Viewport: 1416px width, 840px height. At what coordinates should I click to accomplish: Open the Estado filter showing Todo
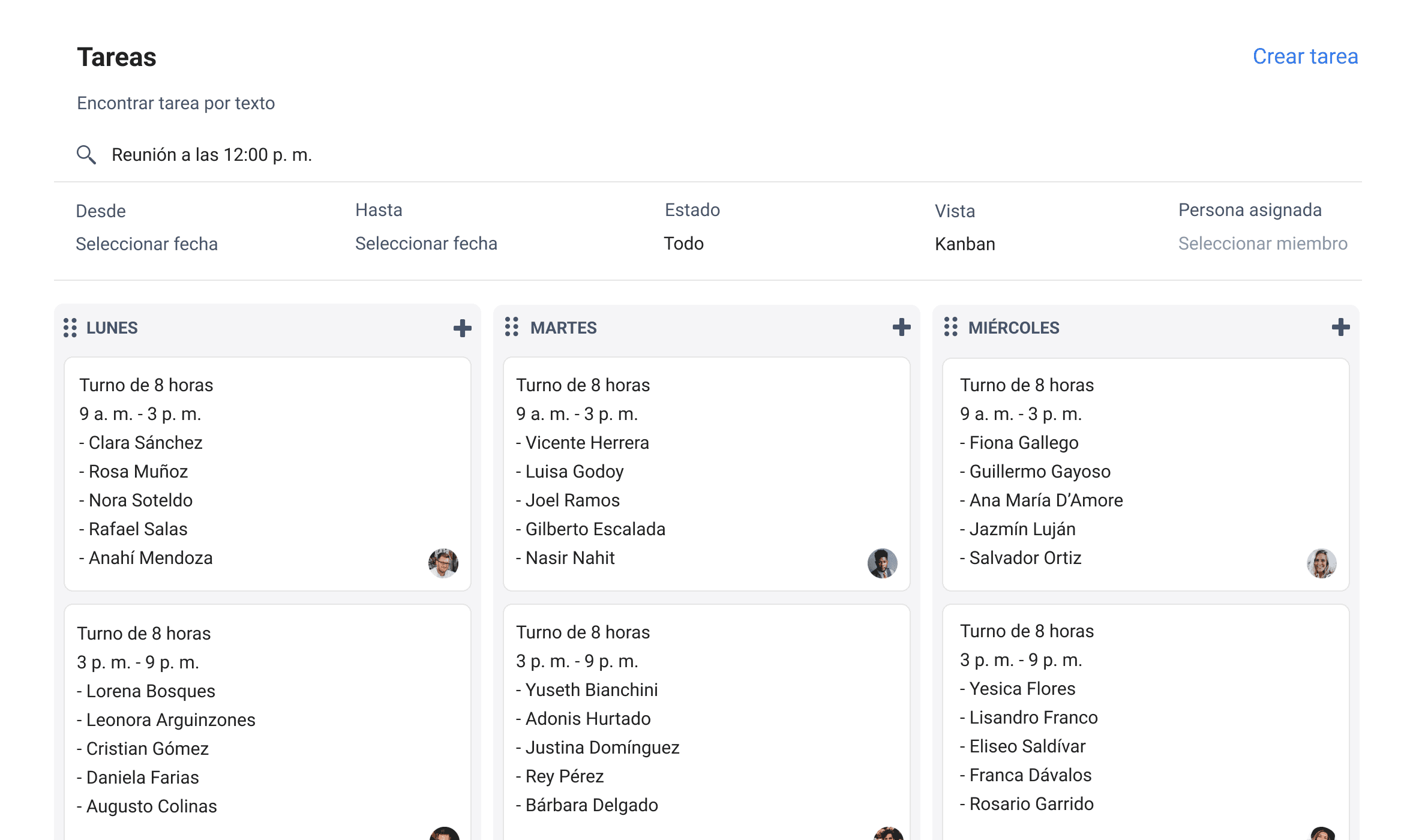683,244
